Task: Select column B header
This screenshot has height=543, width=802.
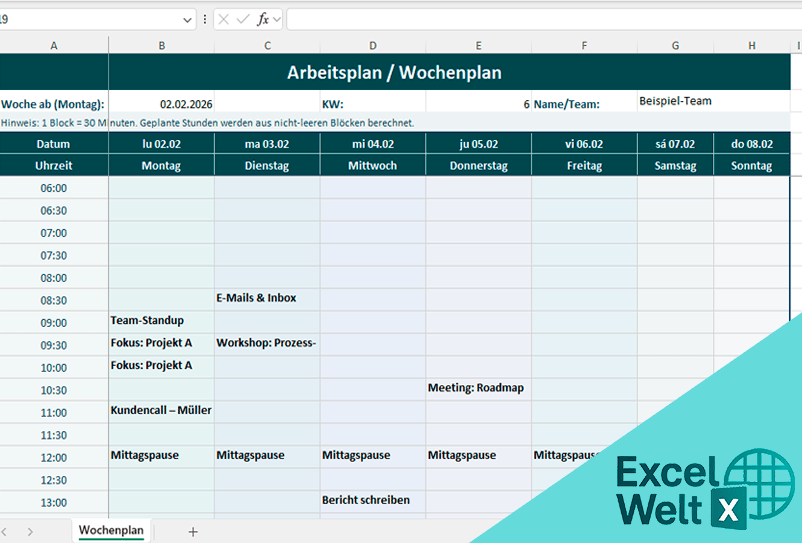Action: click(x=161, y=45)
